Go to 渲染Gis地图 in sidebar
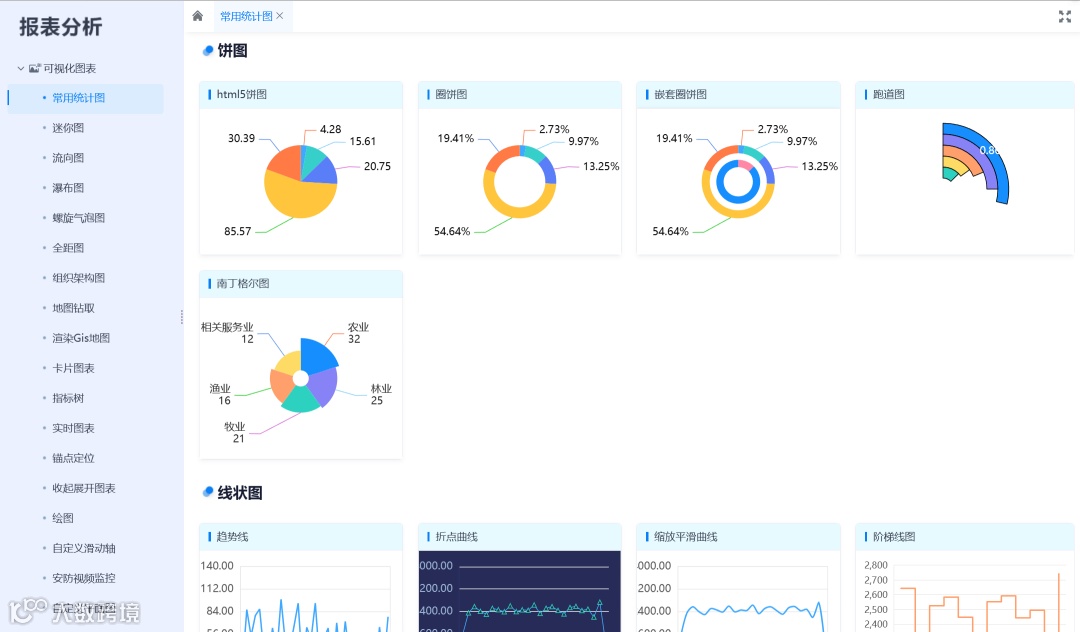This screenshot has height=632, width=1080. (x=81, y=338)
